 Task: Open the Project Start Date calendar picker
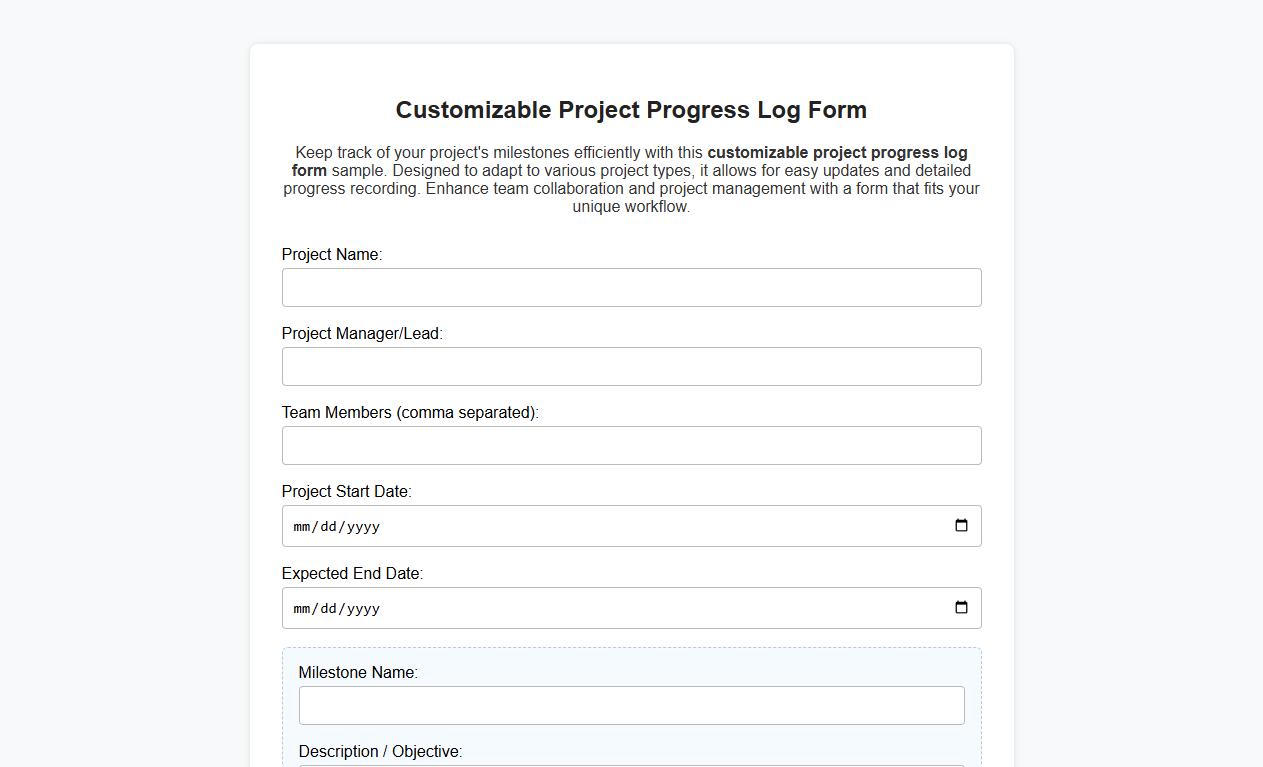(961, 524)
